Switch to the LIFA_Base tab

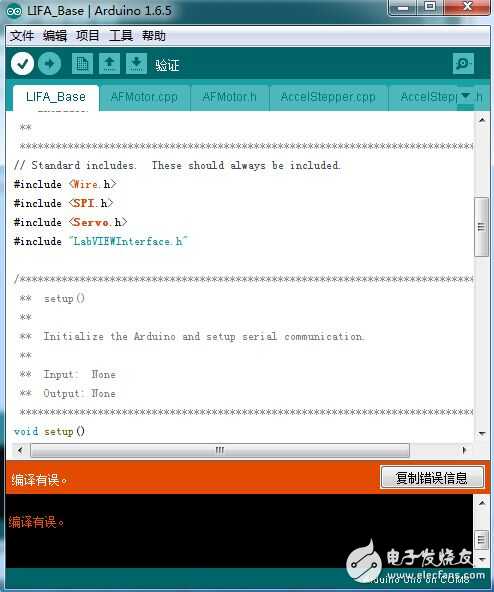[x=56, y=97]
